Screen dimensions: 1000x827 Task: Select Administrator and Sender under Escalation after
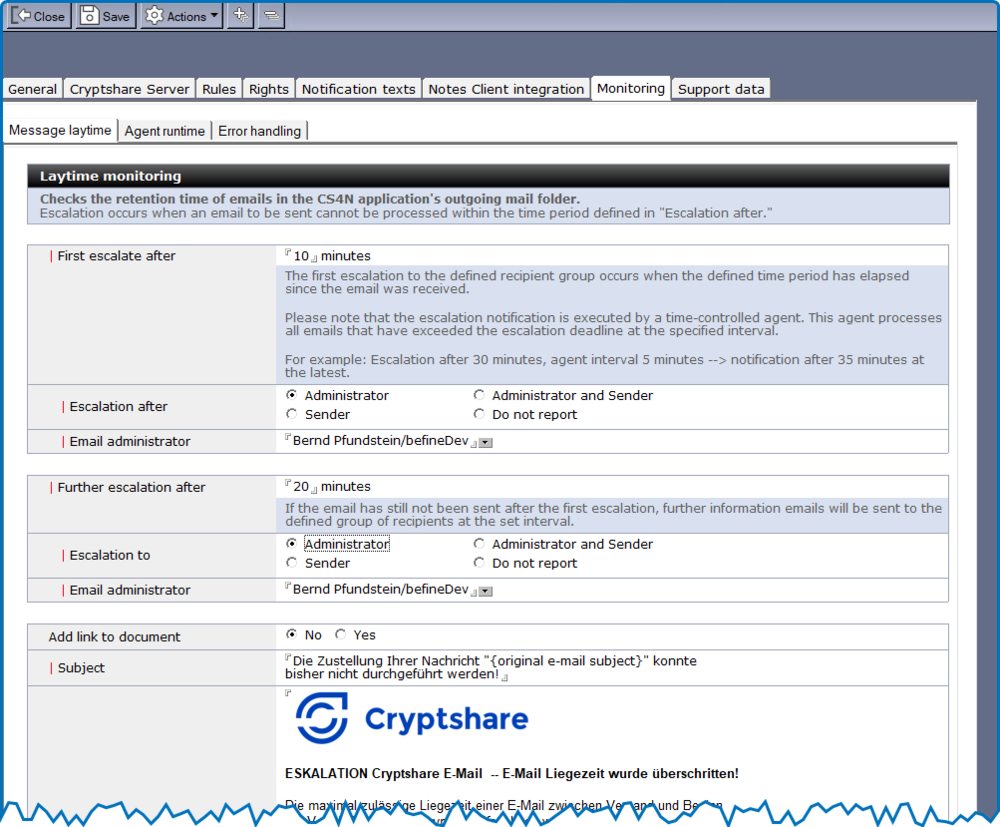pyautogui.click(x=480, y=396)
